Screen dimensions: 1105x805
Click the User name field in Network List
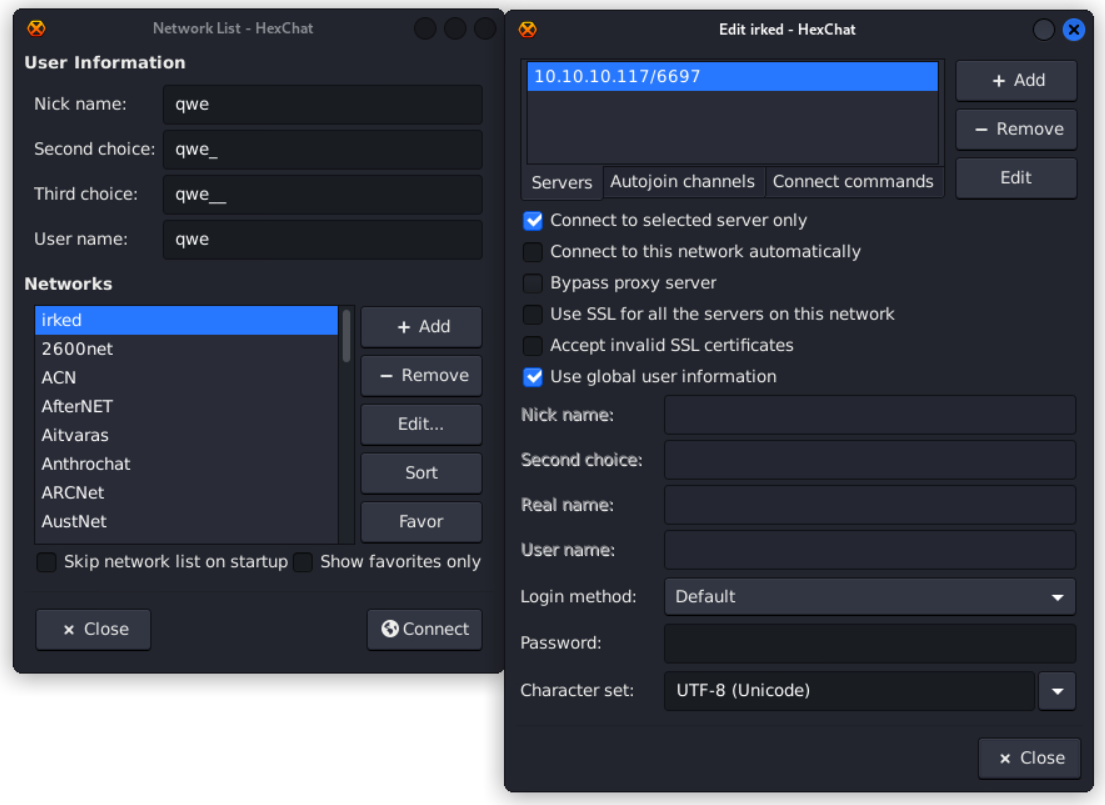[x=323, y=240]
